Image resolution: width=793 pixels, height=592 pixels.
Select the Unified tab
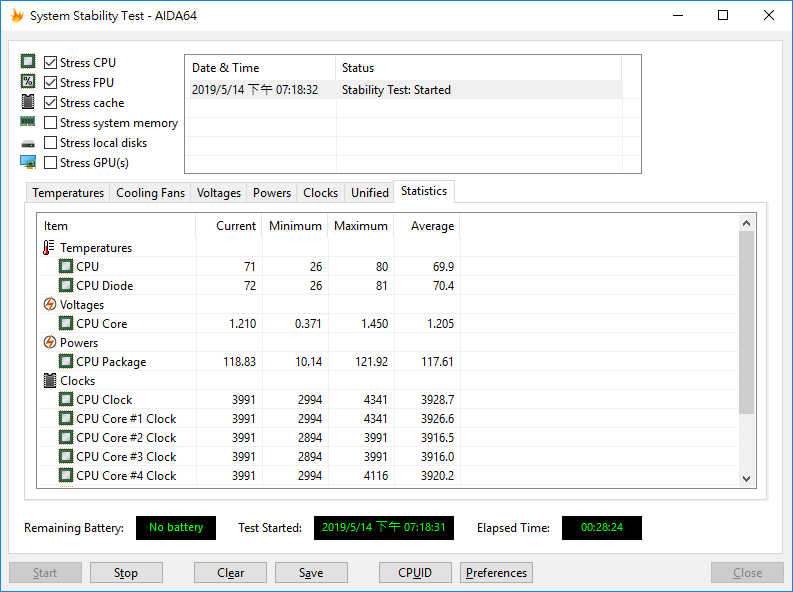[x=370, y=193]
